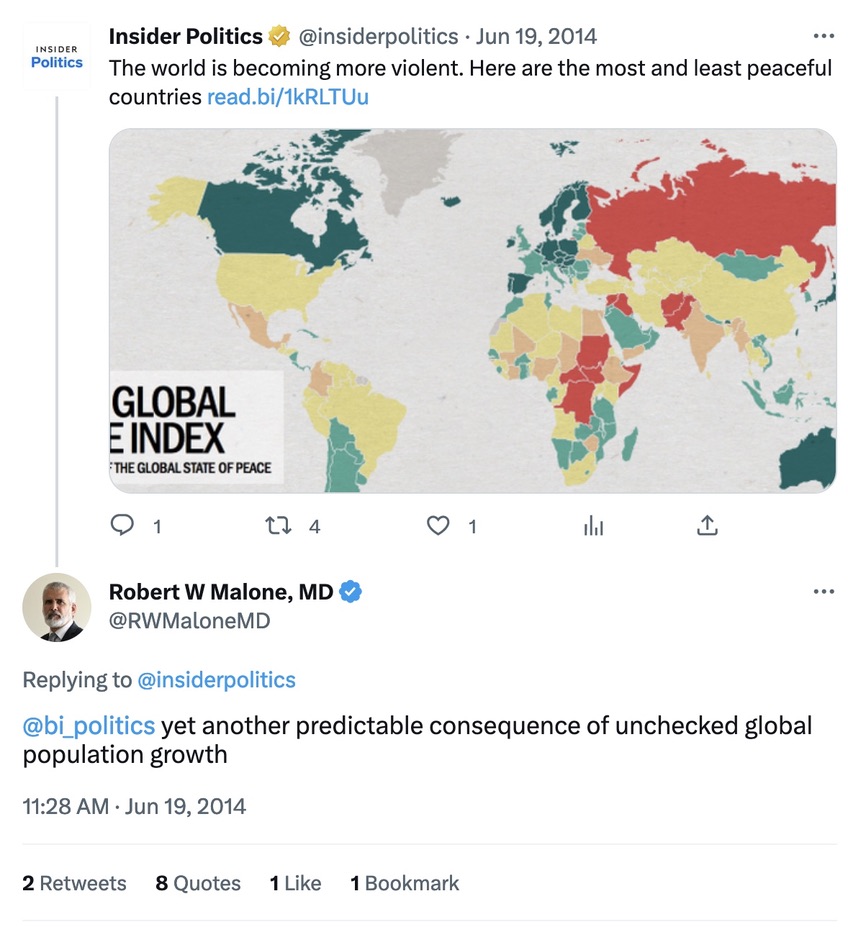View the 2 Retweets list
This screenshot has width=848, height=927.
75,883
